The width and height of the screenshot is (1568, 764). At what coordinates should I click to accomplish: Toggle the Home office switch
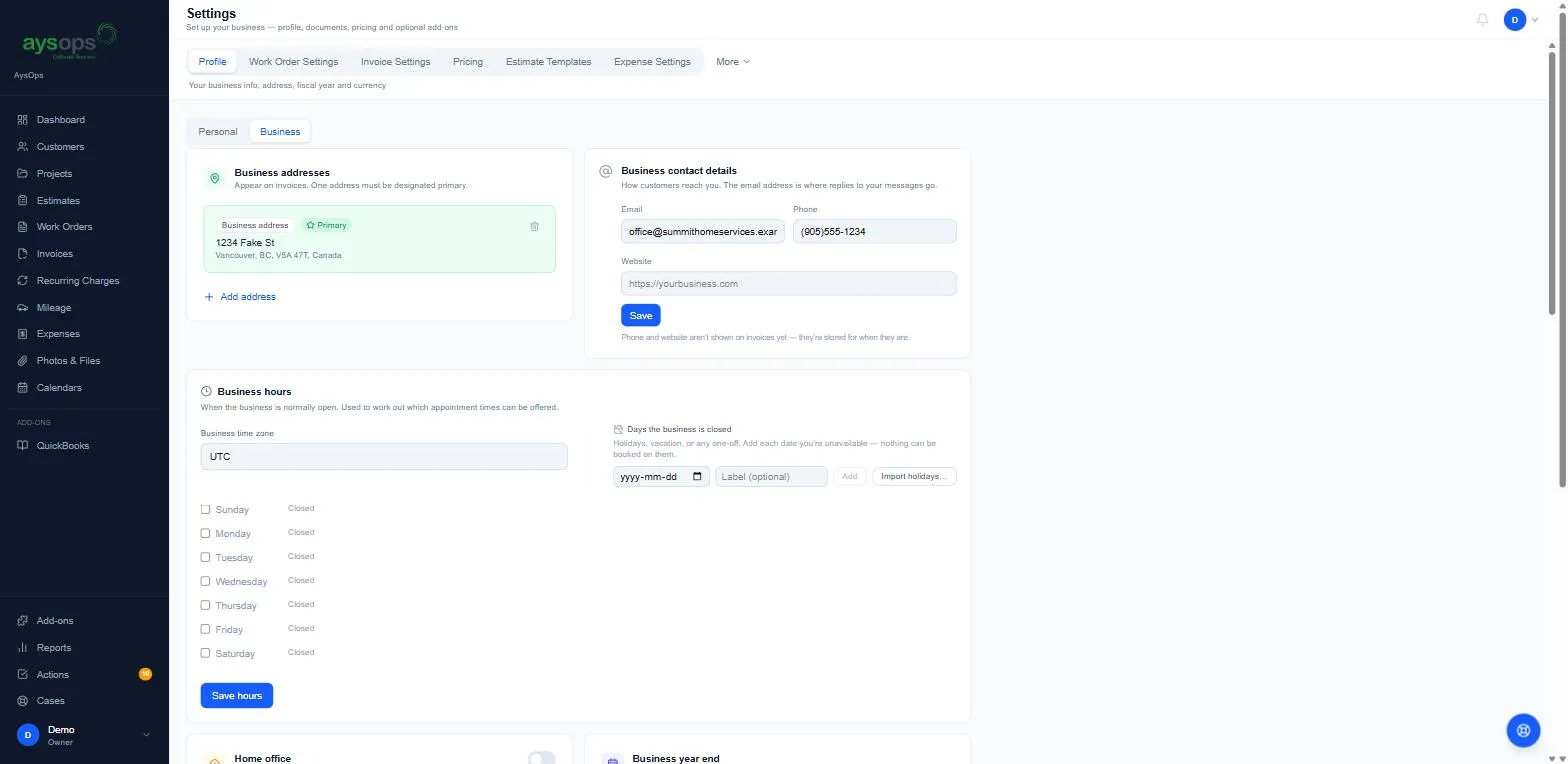[x=541, y=758]
